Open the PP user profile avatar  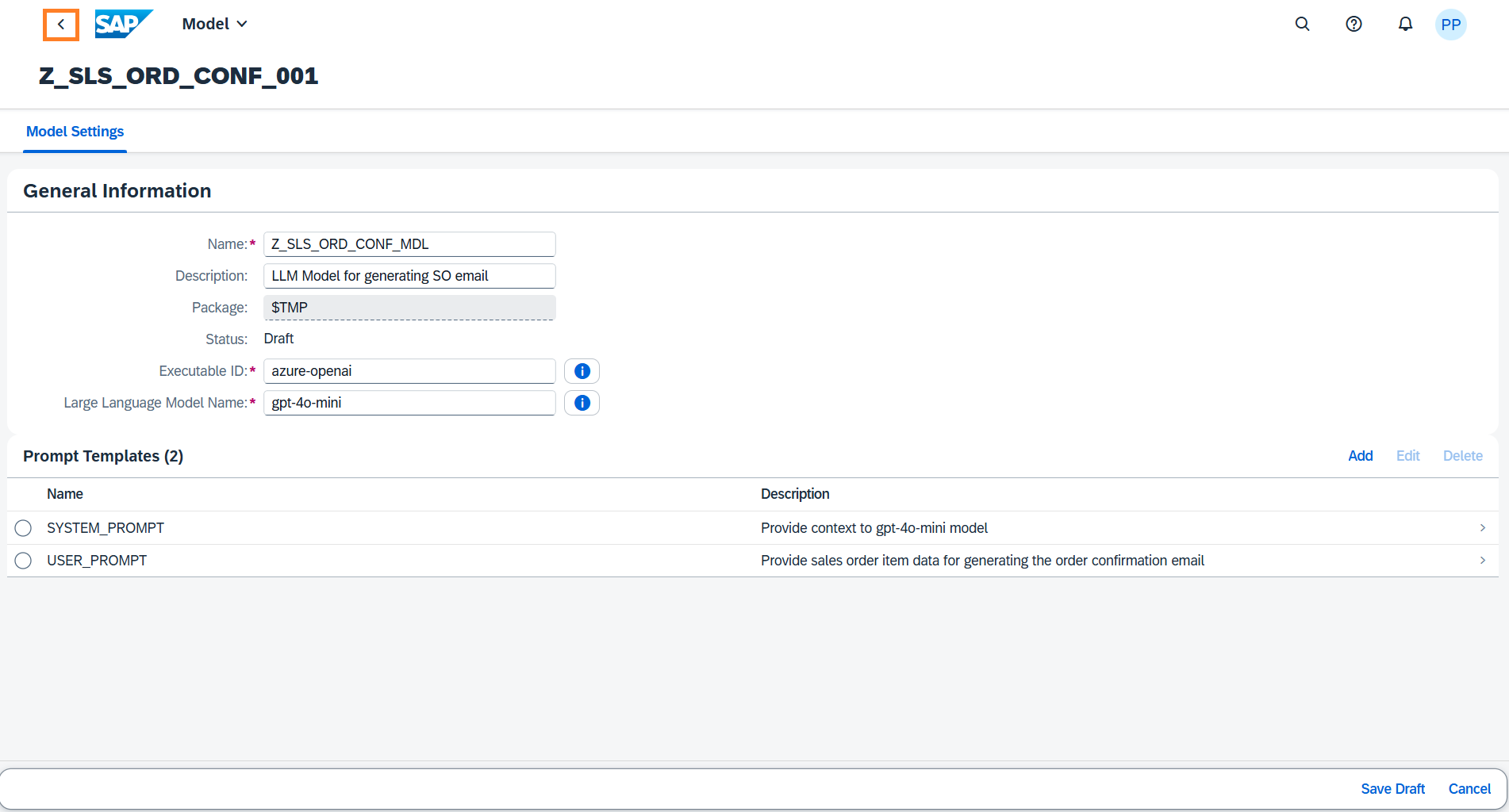point(1450,25)
